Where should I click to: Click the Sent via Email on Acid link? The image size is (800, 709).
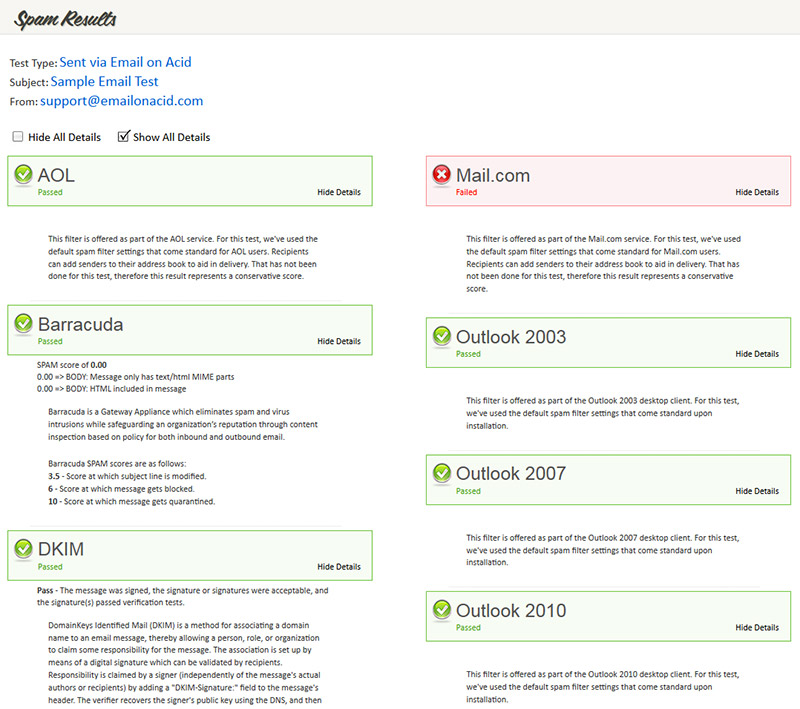coord(126,62)
